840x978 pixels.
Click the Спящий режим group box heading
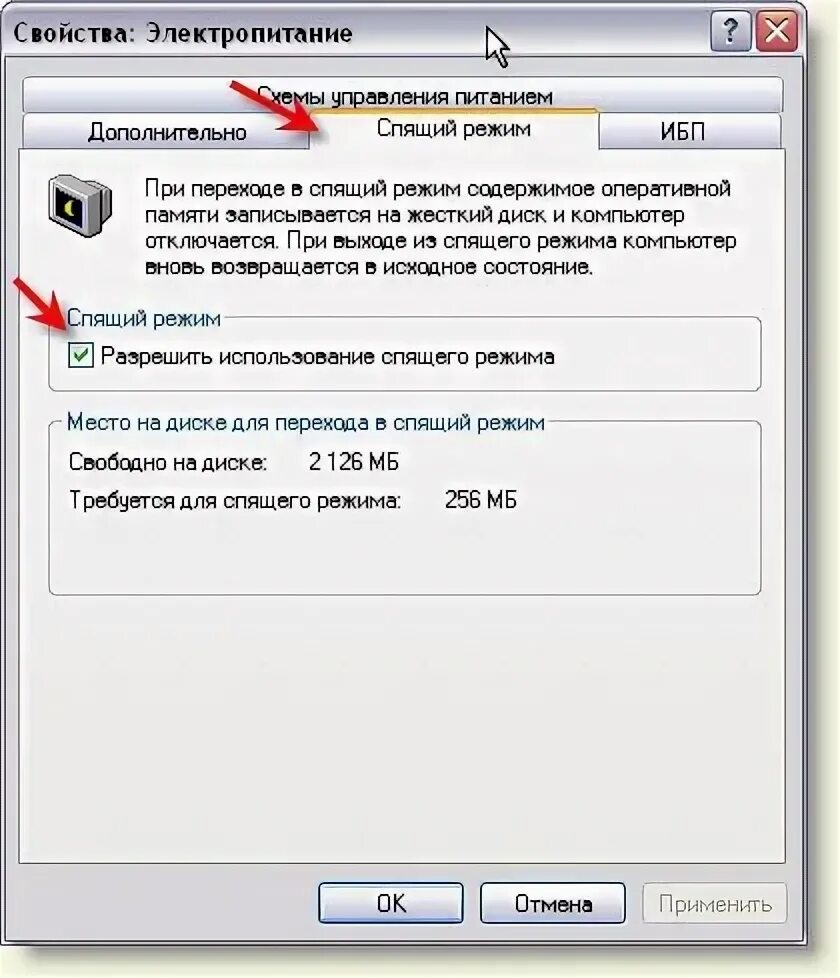pyautogui.click(x=144, y=318)
